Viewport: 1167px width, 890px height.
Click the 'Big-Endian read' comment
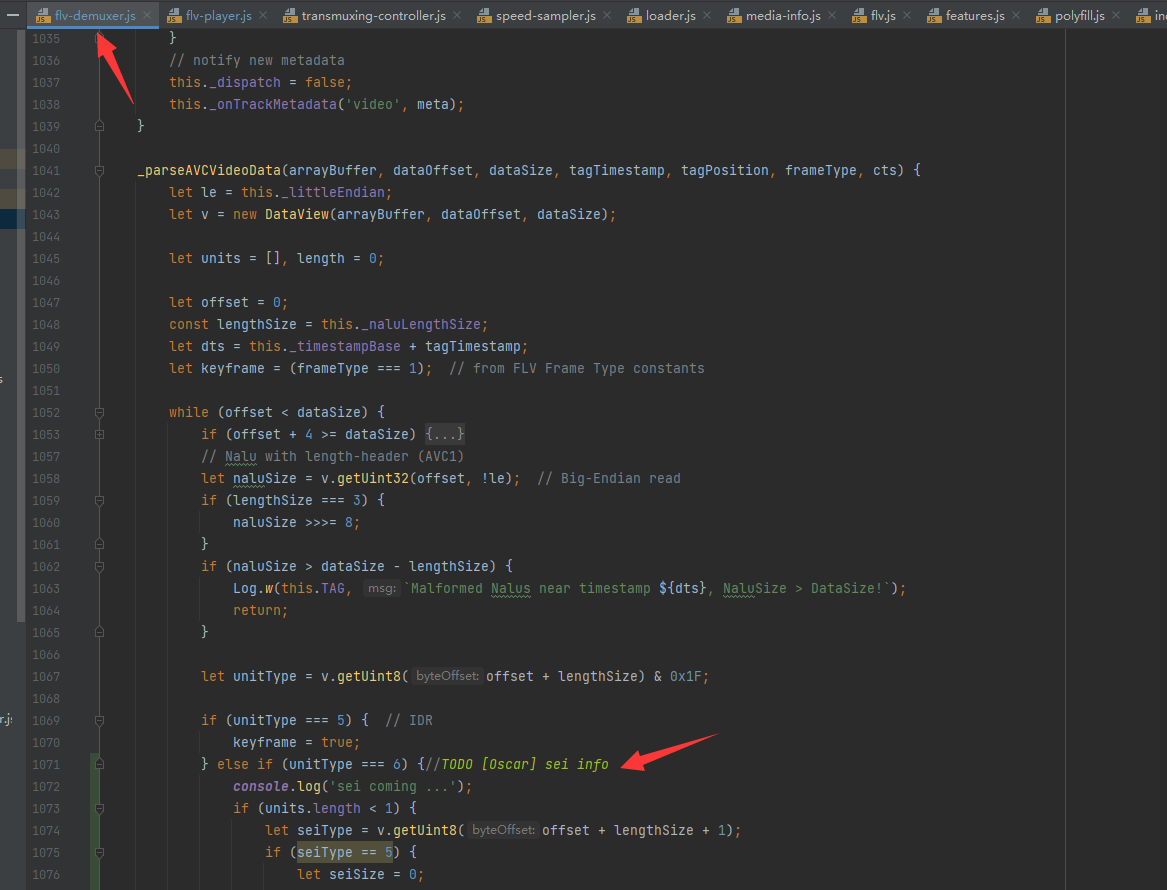[609, 478]
